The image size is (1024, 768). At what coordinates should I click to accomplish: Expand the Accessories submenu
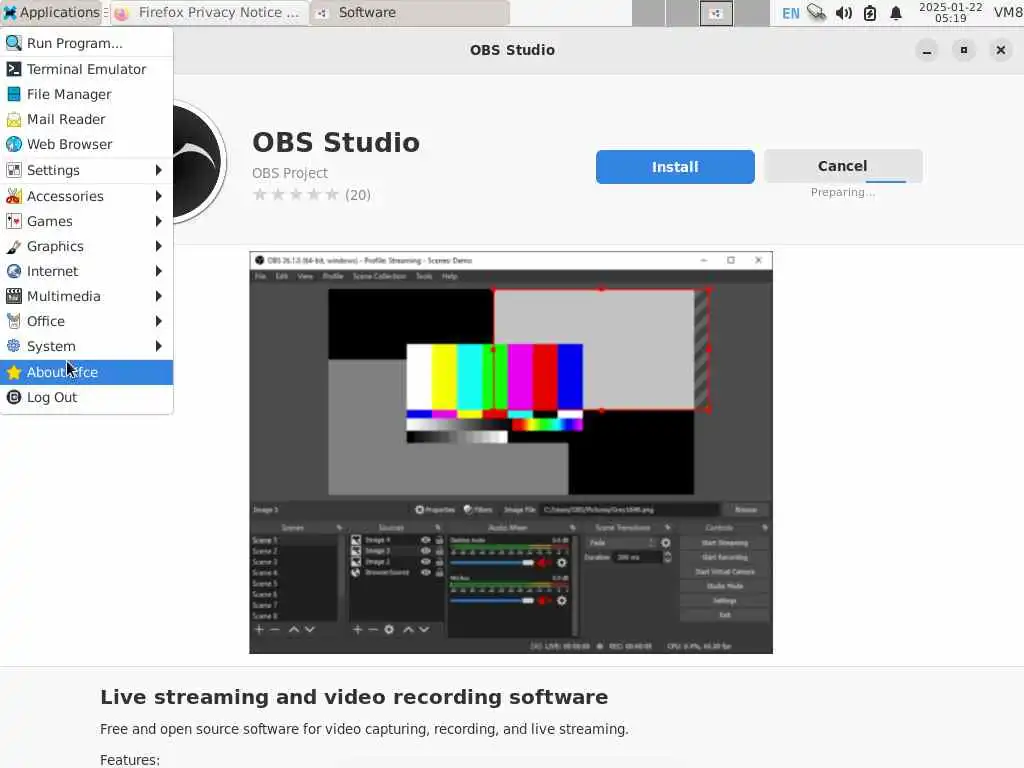[86, 196]
